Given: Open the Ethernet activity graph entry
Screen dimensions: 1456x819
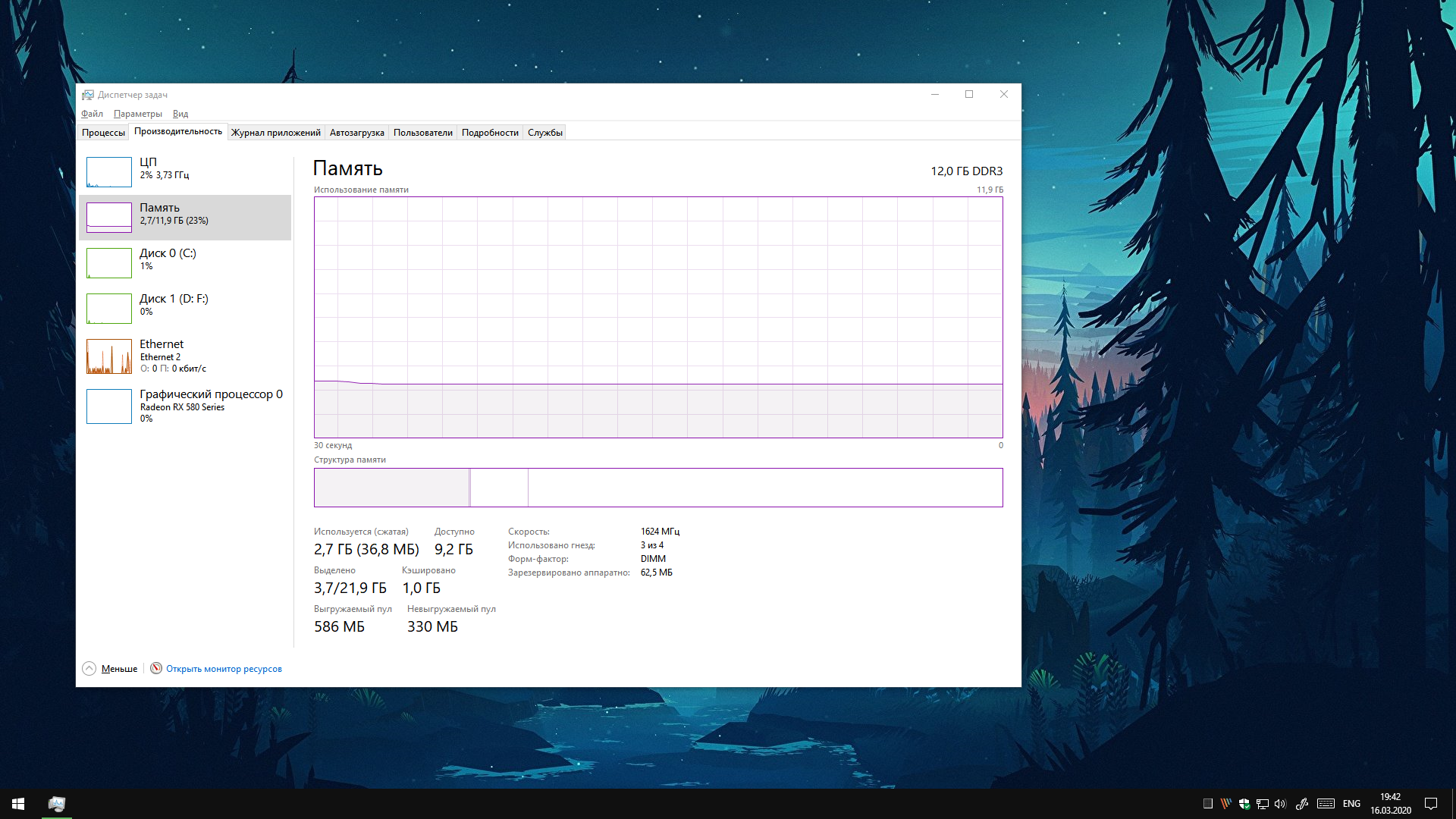Looking at the screenshot, I should click(x=109, y=356).
